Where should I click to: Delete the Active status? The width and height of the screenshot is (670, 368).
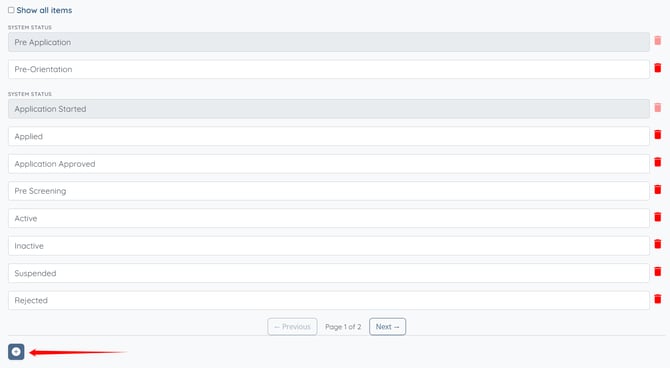click(658, 217)
